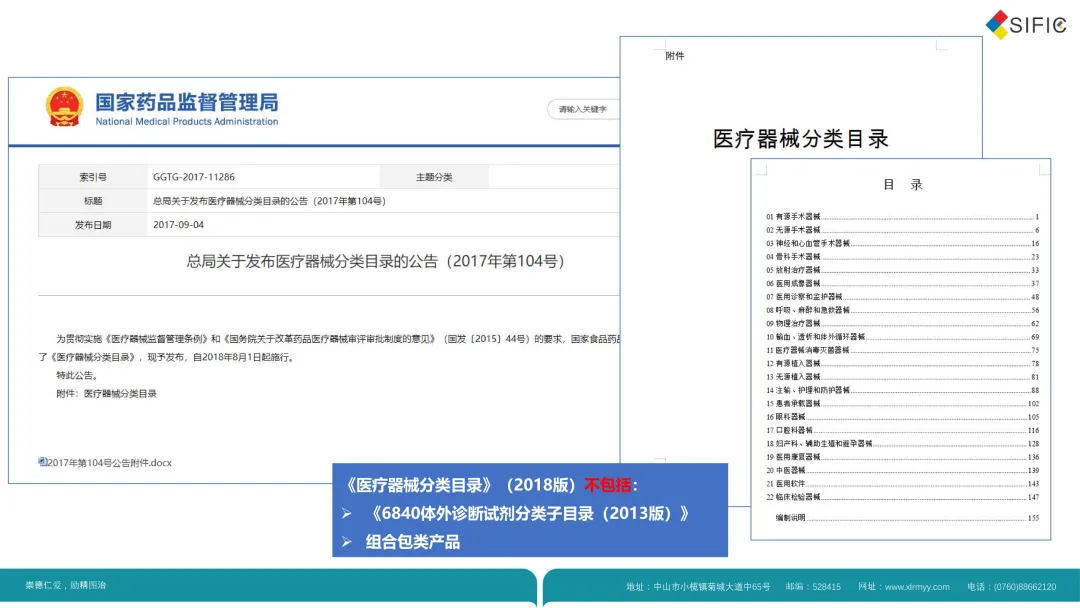Screen dimensions: 1080x608
Task: Open TOC entry 10 输血、透析和体外循环器械
Action: click(902, 337)
